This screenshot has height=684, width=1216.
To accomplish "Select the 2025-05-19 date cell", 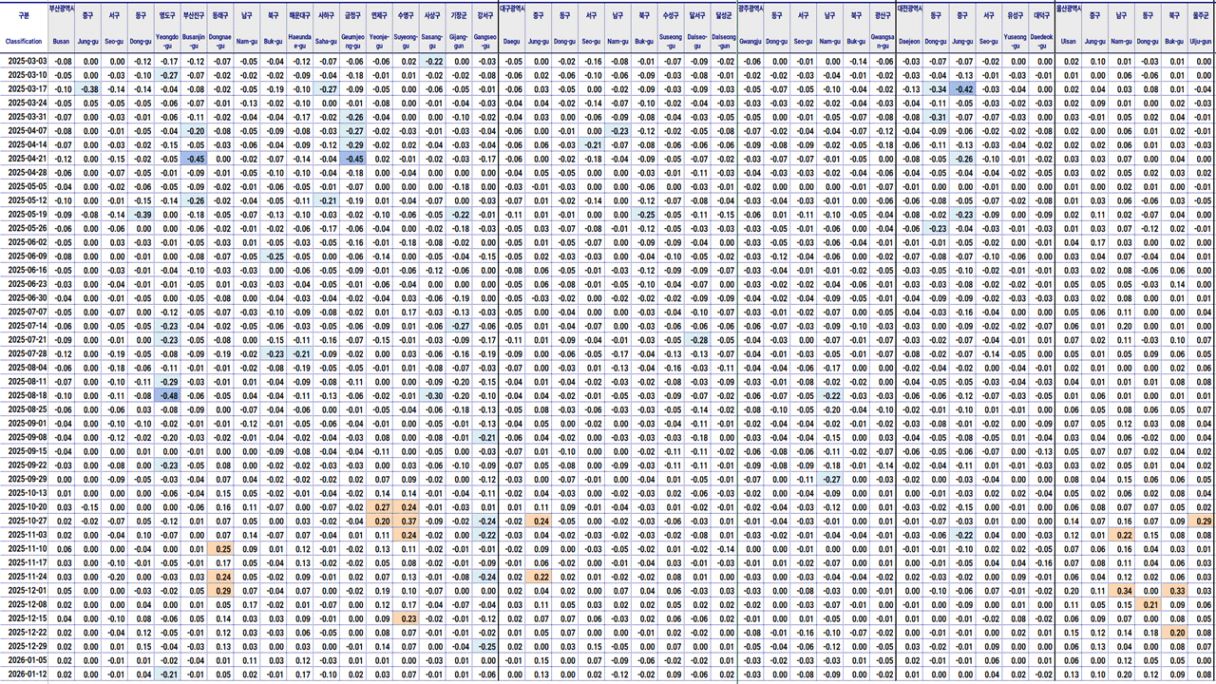I will [x=24, y=214].
